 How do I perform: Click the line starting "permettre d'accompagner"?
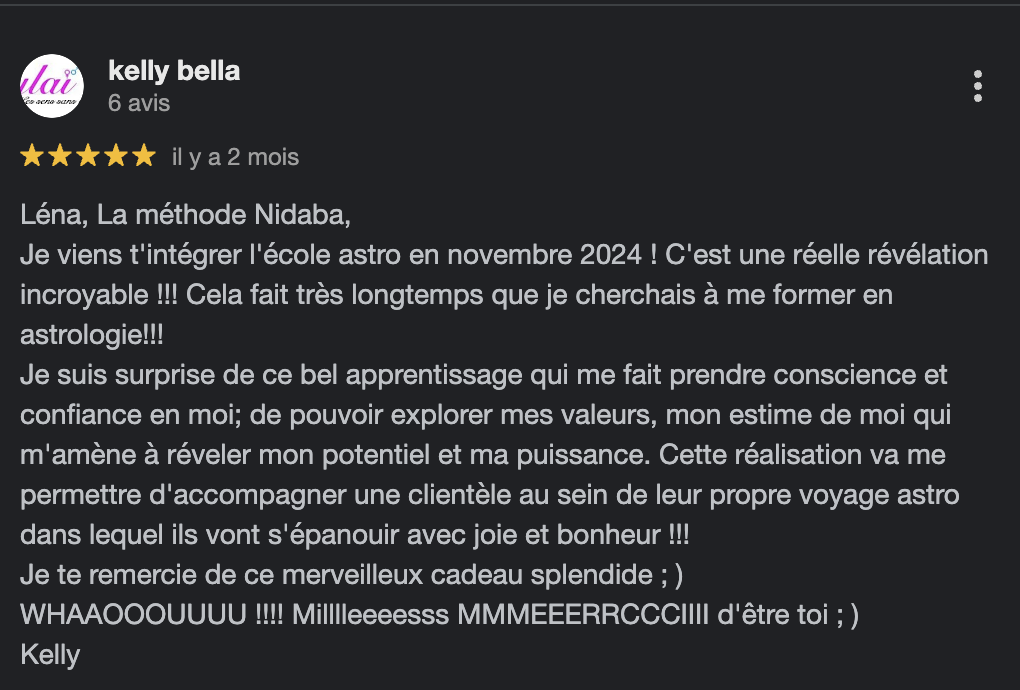click(489, 495)
